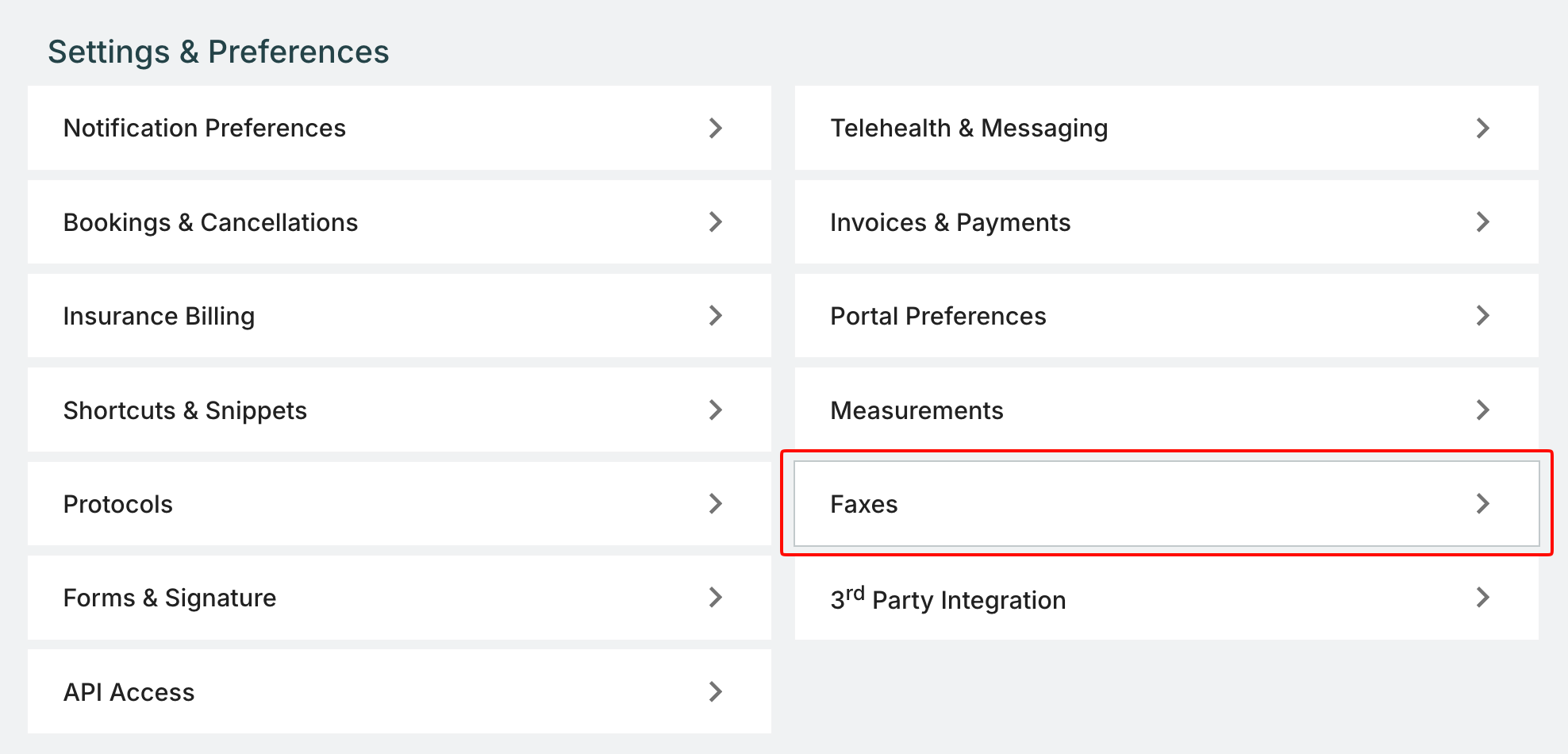Viewport: 1568px width, 754px height.
Task: Click the chevron on the Insurance Billing row
Action: point(715,316)
